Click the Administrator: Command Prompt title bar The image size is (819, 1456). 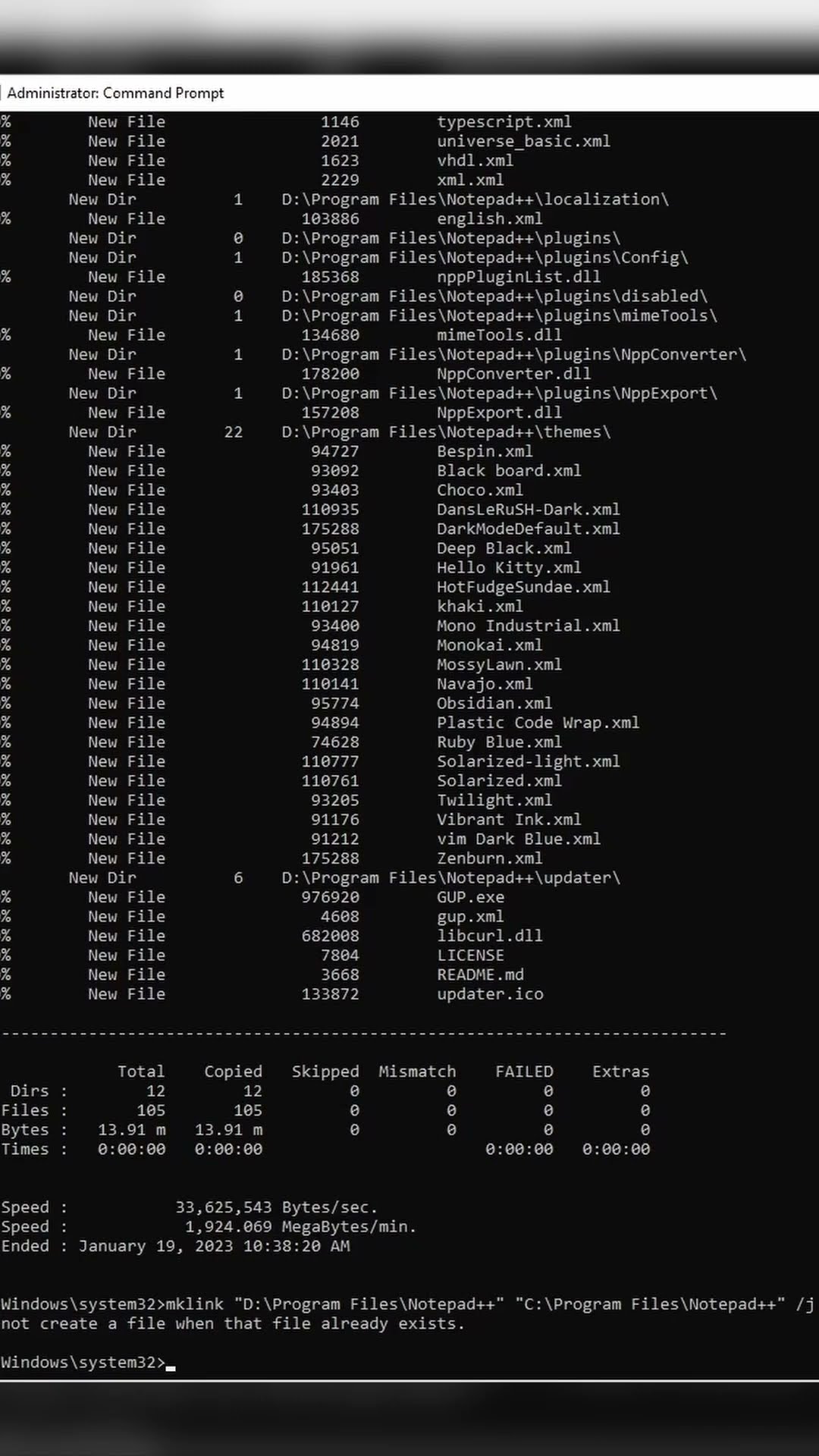115,93
